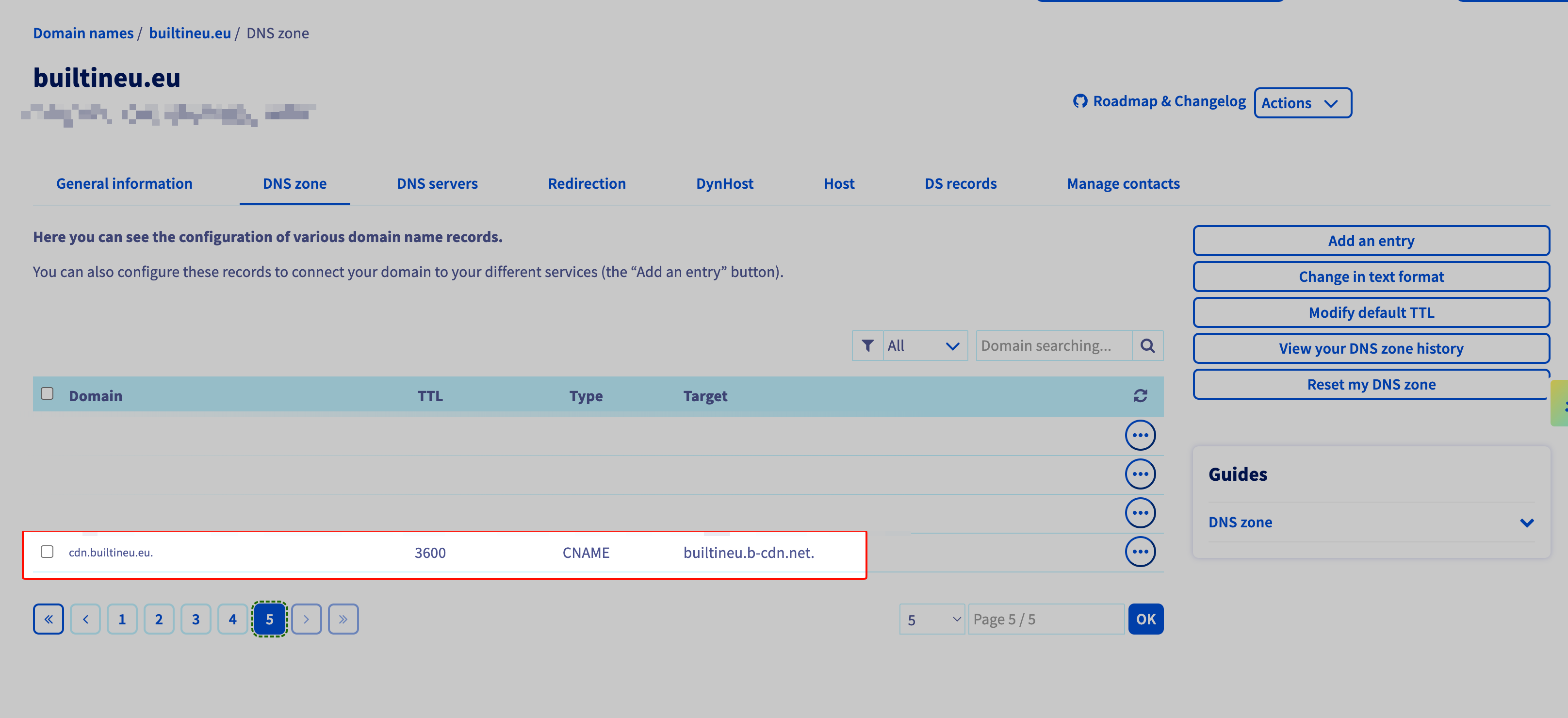Click the Add an entry button
This screenshot has width=1568, height=718.
click(1371, 241)
